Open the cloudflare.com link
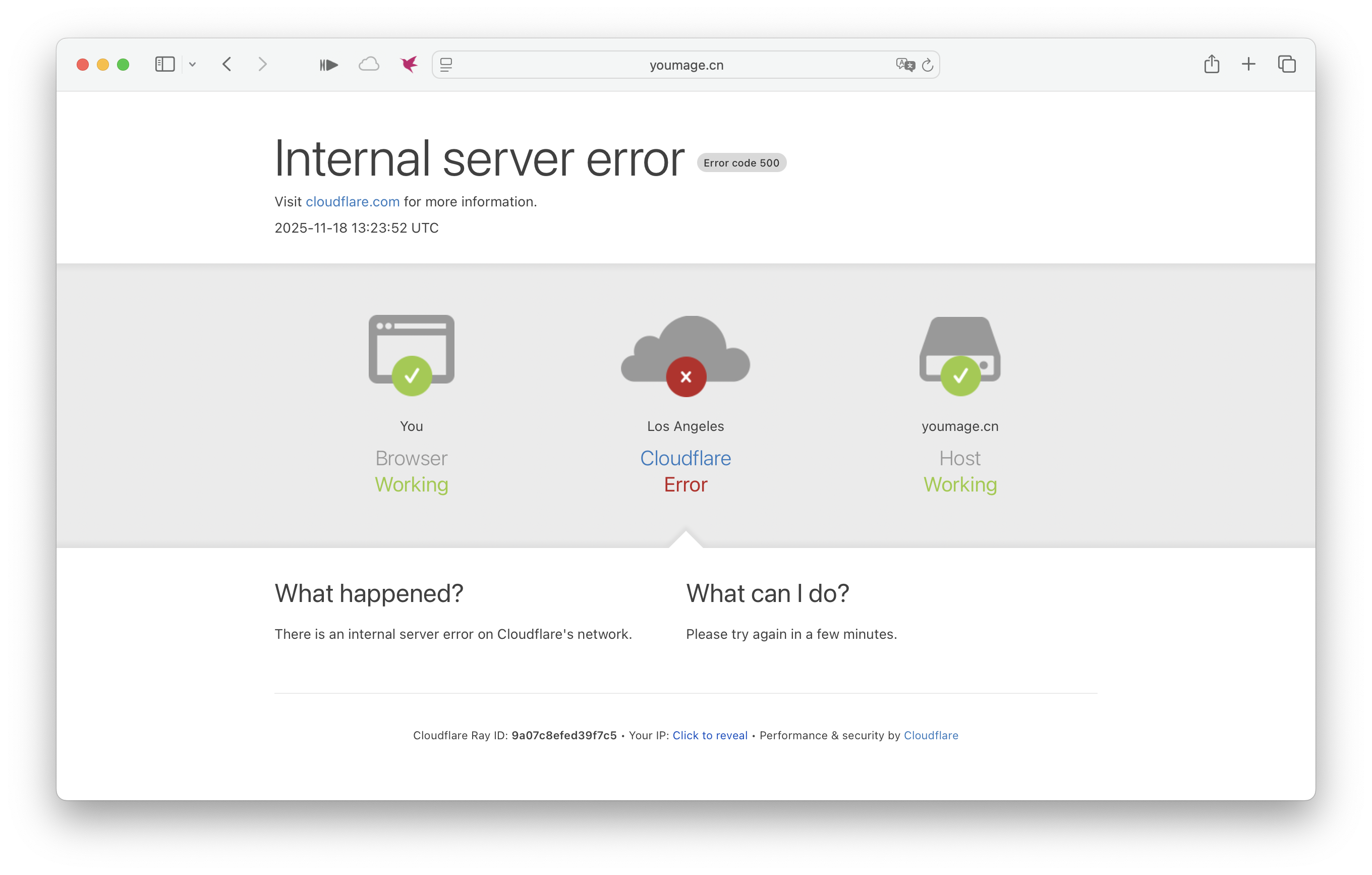Viewport: 1372px width, 875px height. [352, 202]
